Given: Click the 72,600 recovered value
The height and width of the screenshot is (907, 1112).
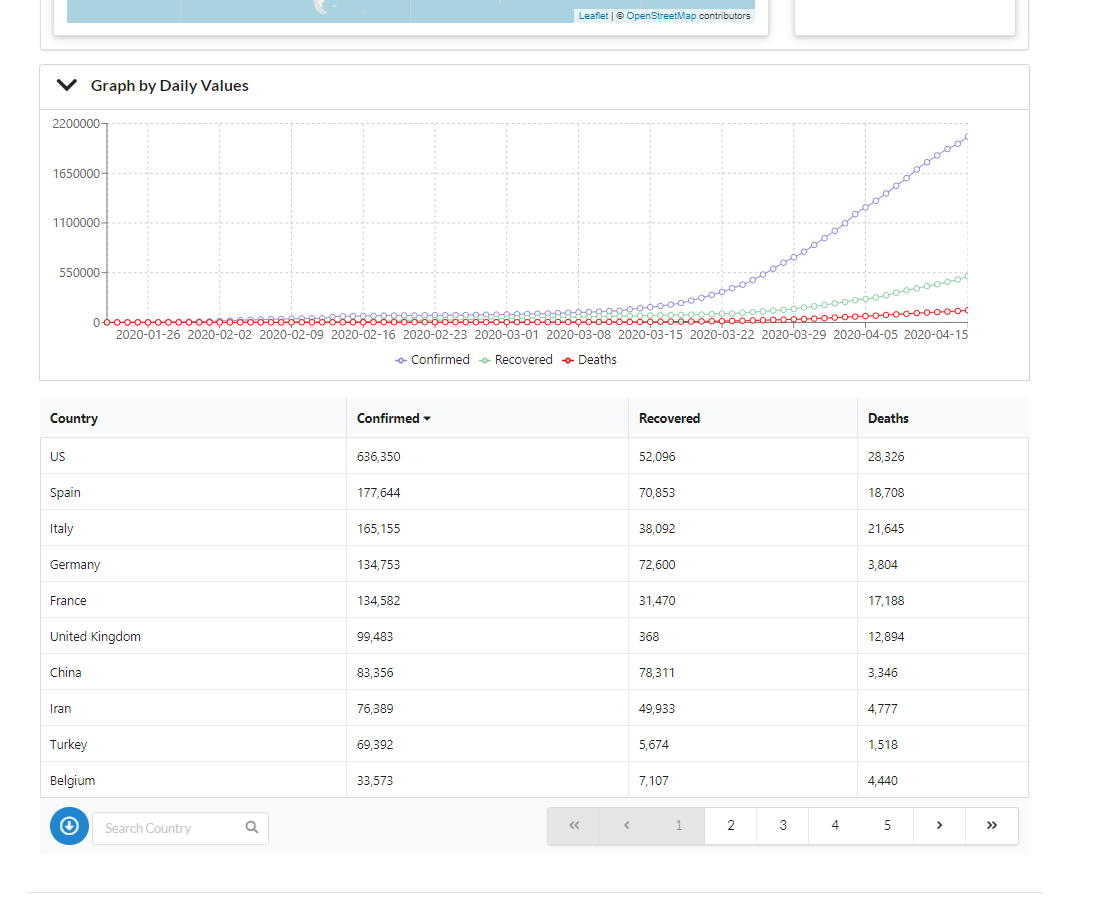Looking at the screenshot, I should (657, 565).
